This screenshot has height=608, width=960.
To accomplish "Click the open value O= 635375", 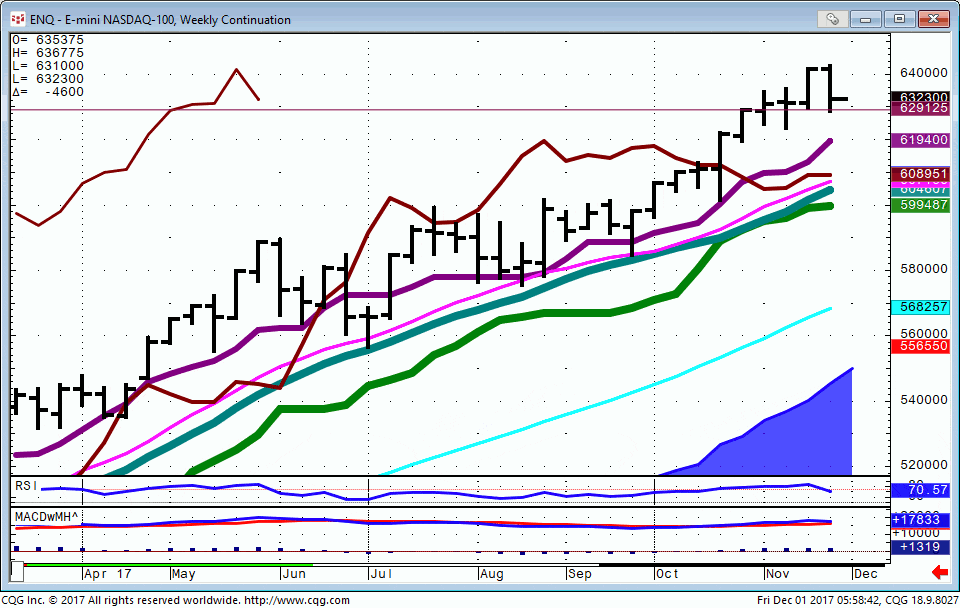I will click(48, 40).
